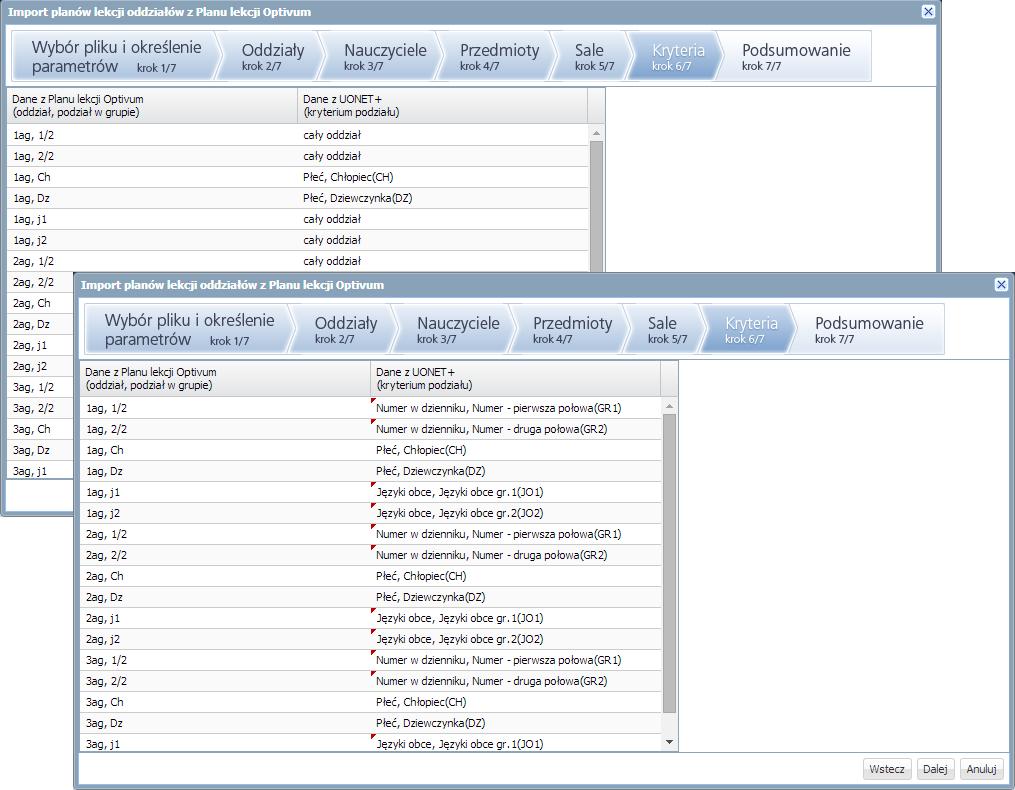1015x790 pixels.
Task: Select criterion cell for 1ag, 1/2 in front window
Action: click(x=515, y=408)
